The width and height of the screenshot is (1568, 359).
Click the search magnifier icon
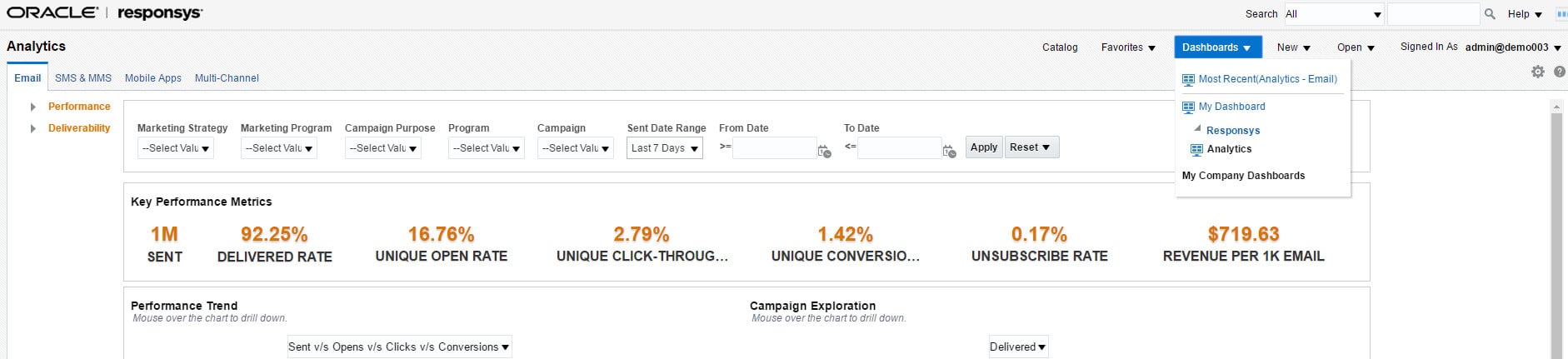tap(1491, 14)
